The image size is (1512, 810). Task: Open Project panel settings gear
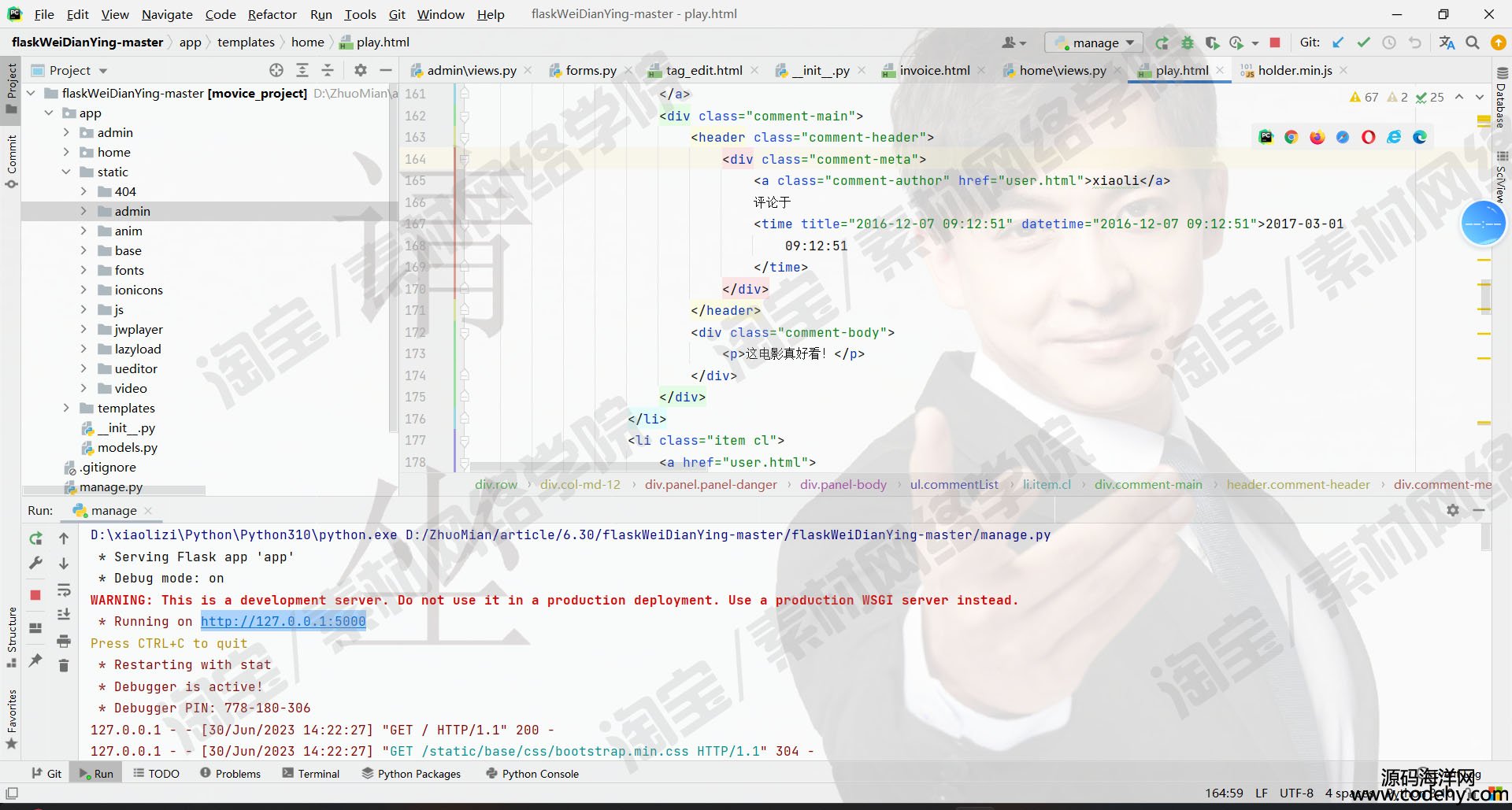(361, 70)
